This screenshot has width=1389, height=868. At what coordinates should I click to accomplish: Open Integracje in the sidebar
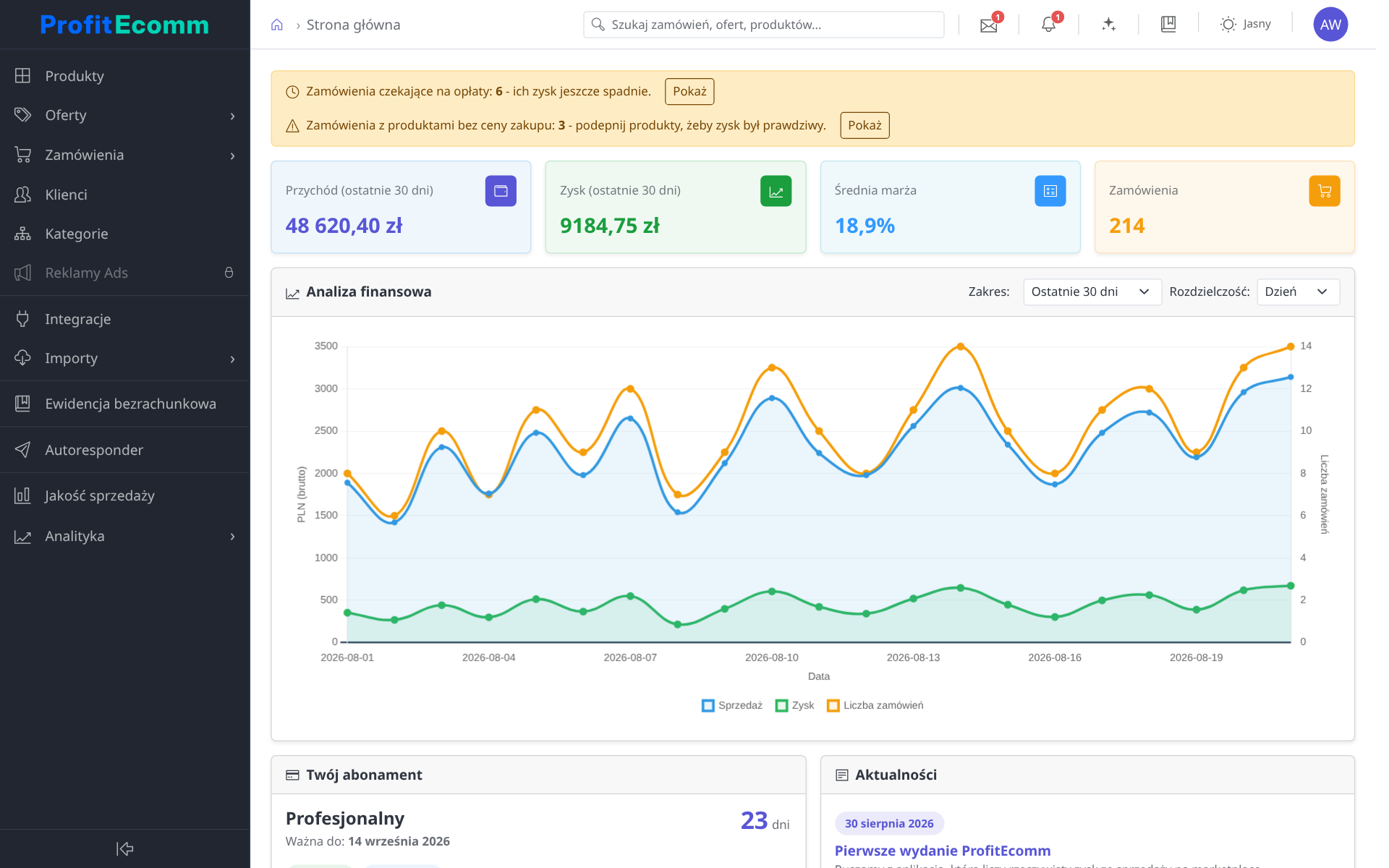pos(124,319)
